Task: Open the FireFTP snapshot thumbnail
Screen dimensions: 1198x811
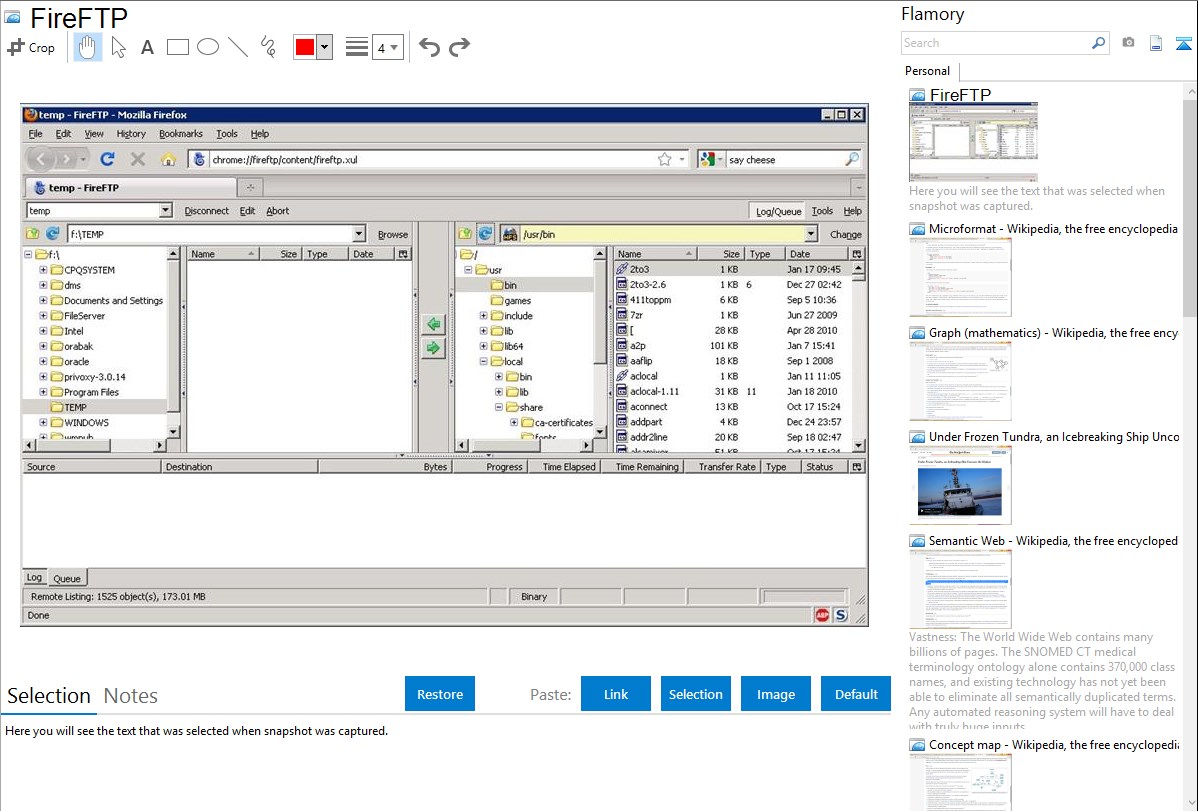Action: 973,142
